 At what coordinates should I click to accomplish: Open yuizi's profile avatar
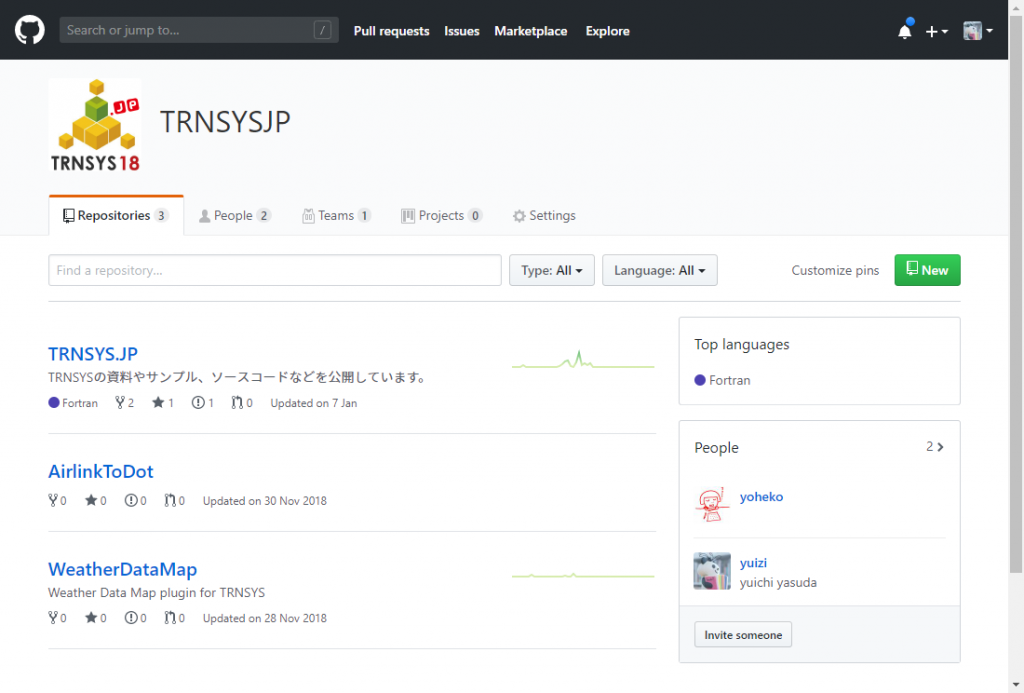711,573
